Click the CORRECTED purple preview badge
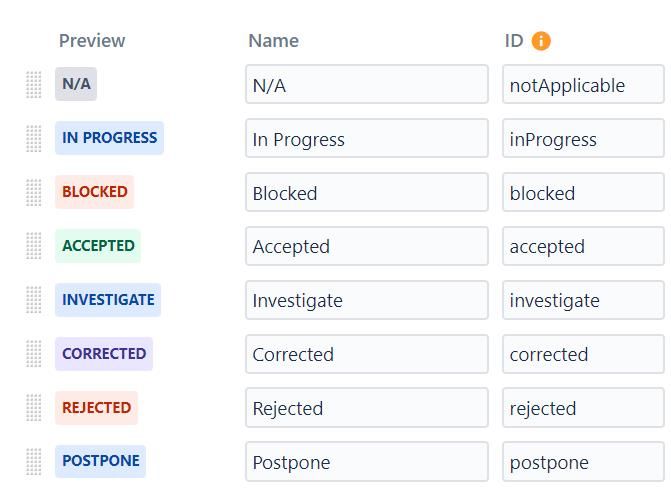Viewport: 671px width, 493px height. [x=104, y=353]
